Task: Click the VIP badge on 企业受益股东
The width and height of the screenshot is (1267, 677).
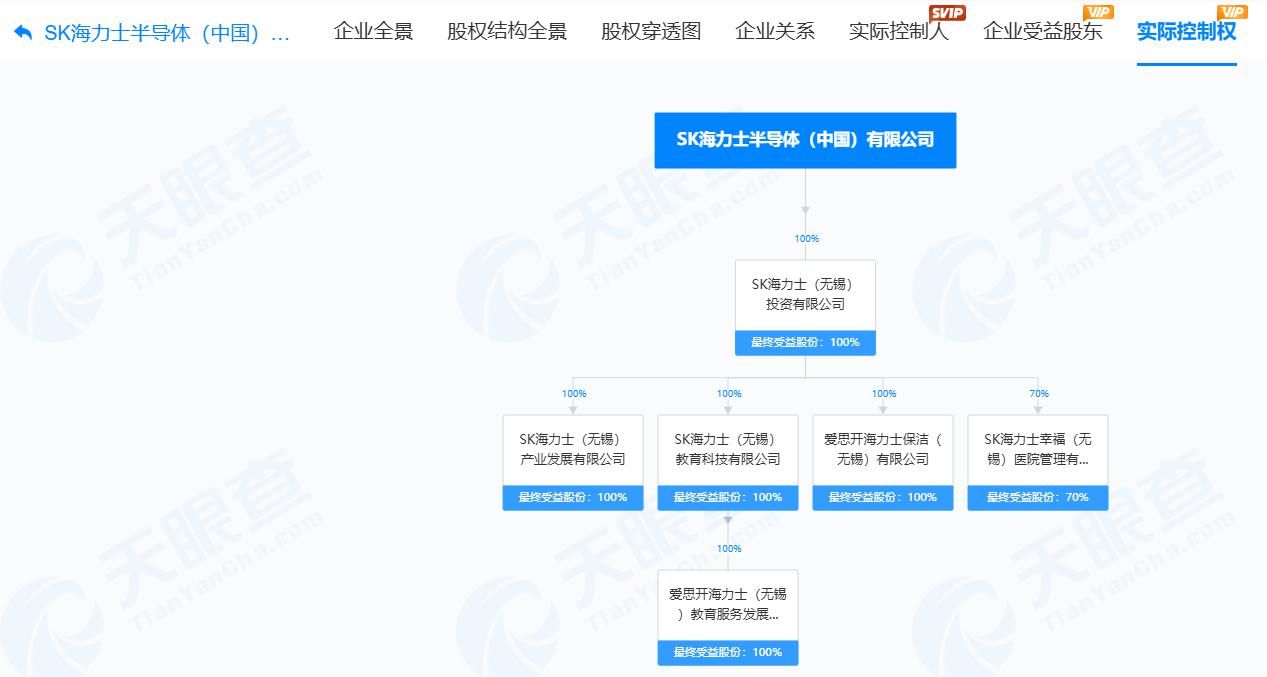Action: pyautogui.click(x=1099, y=12)
